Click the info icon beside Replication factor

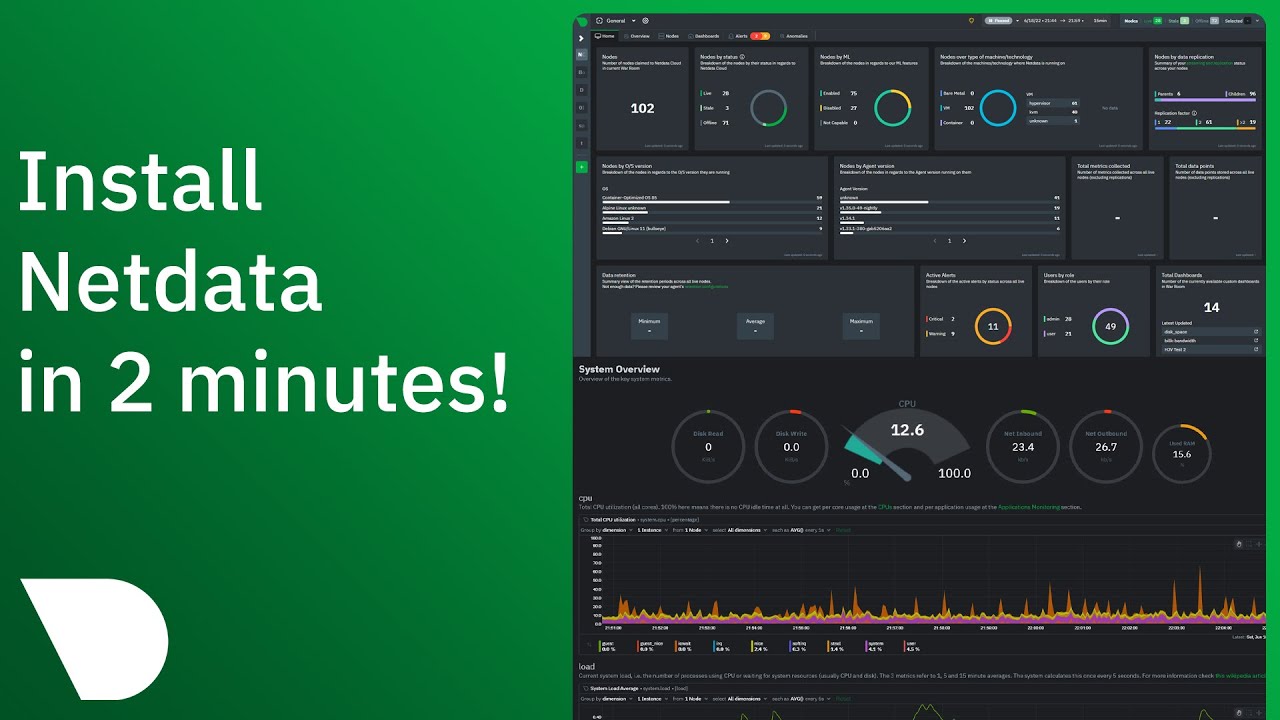coord(1194,113)
